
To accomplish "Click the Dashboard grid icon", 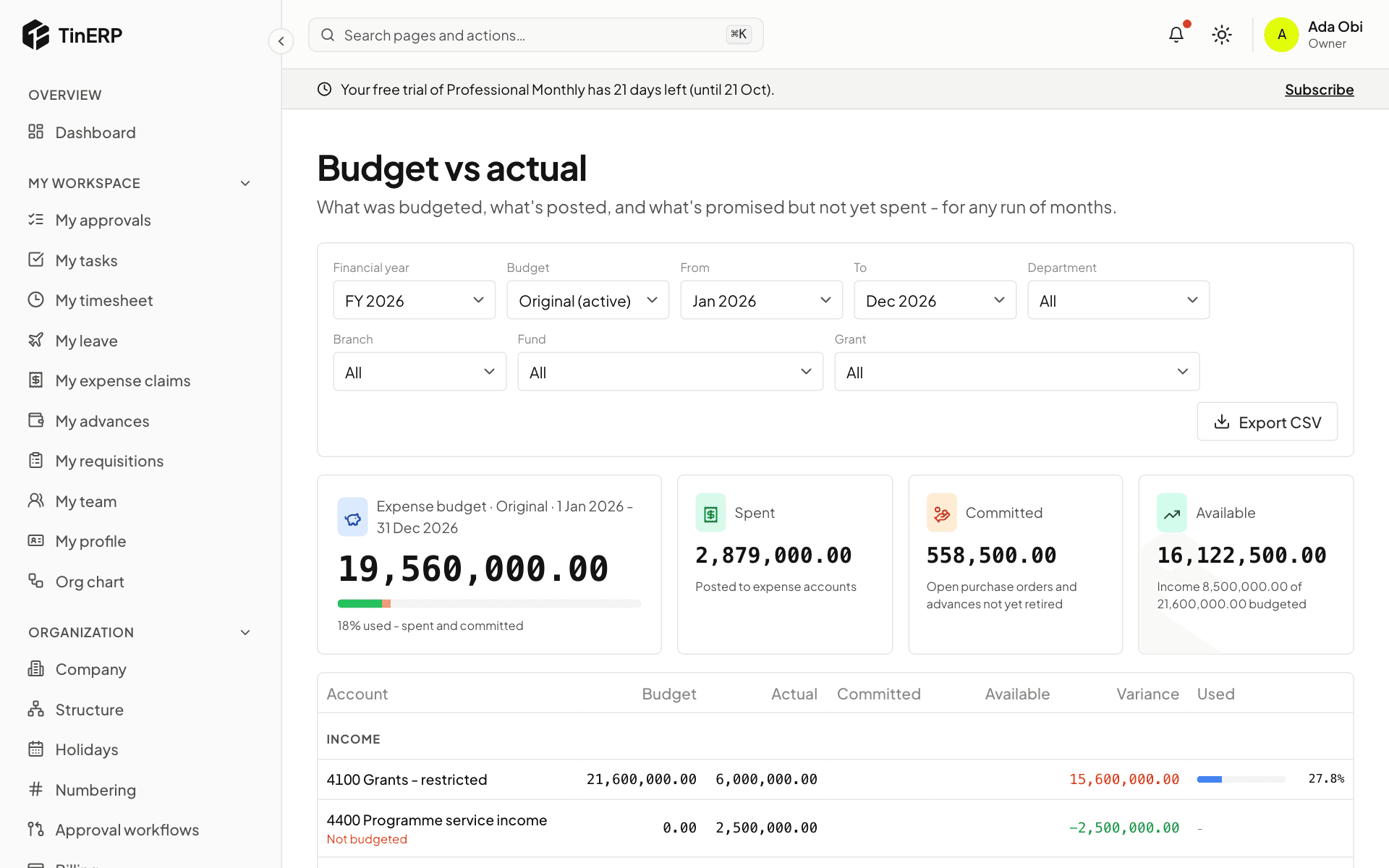I will 35,132.
